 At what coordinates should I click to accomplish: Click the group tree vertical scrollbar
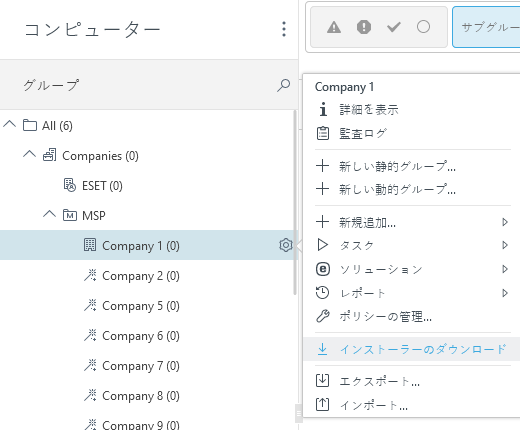coord(295,203)
